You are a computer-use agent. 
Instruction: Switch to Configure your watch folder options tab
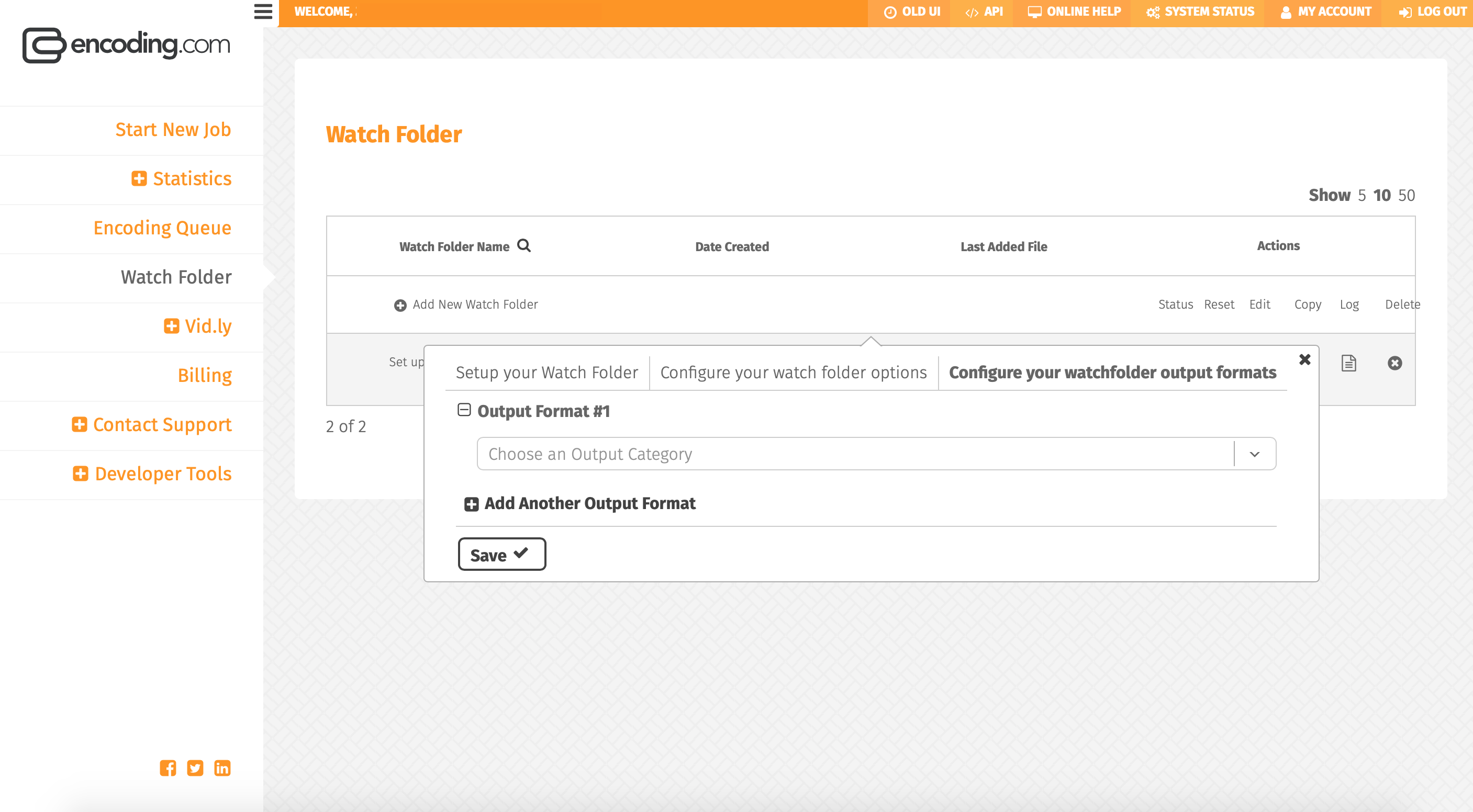793,373
